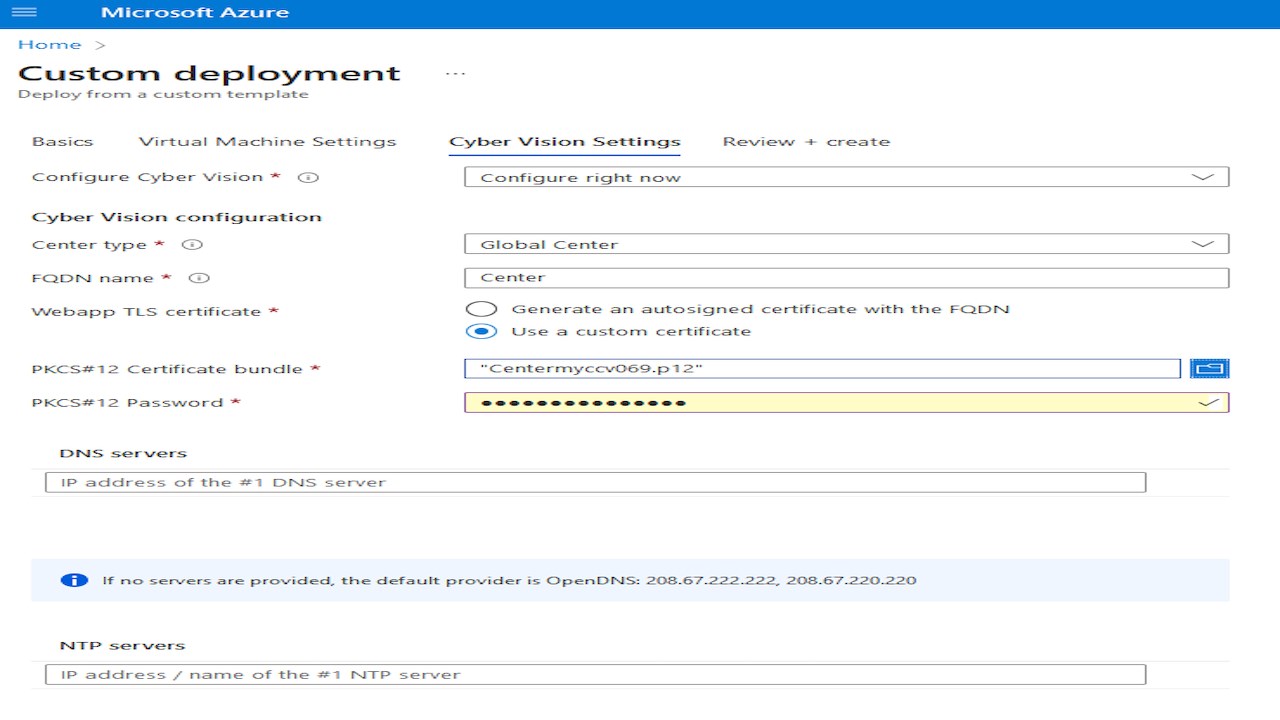The width and height of the screenshot is (1280, 720).
Task: Open the Center type dropdown
Action: click(x=846, y=245)
